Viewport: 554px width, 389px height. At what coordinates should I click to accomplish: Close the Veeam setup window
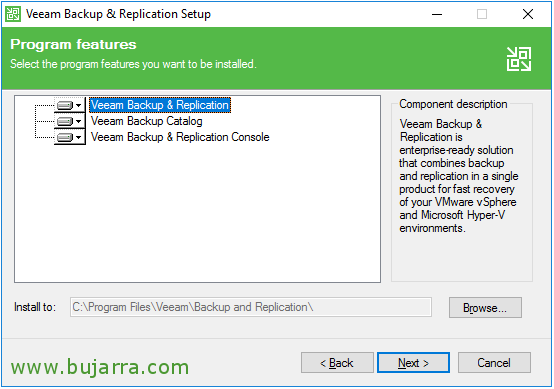[528, 14]
